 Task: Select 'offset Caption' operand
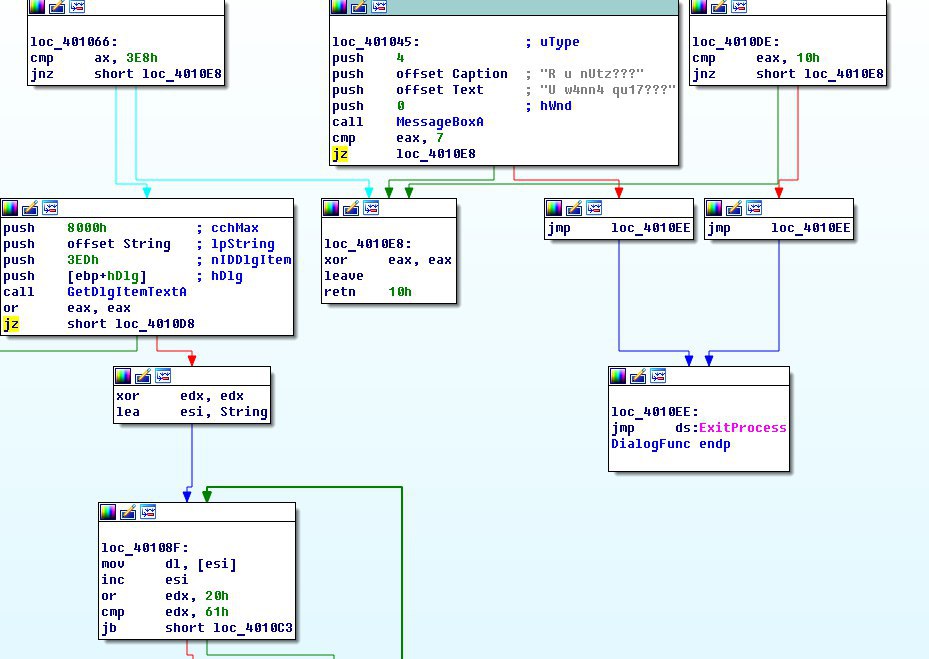[451, 74]
